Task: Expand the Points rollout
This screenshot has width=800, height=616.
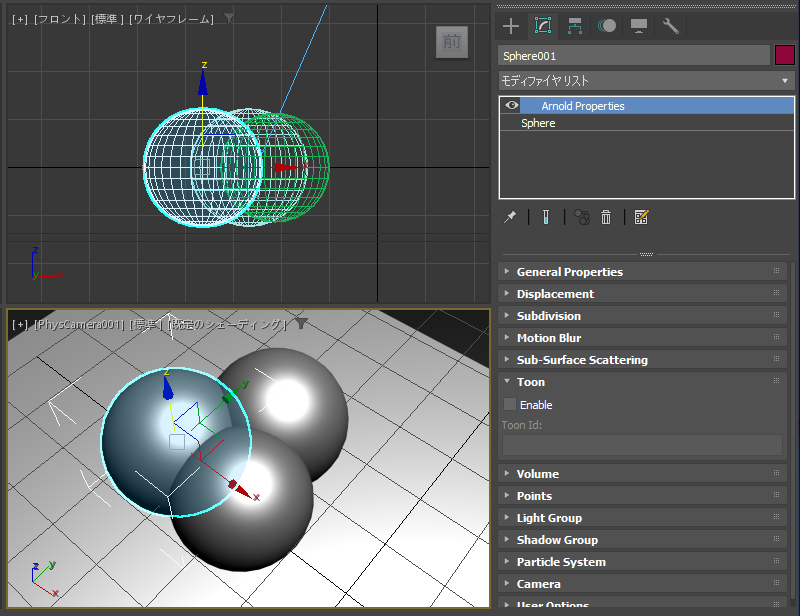Action: [642, 496]
